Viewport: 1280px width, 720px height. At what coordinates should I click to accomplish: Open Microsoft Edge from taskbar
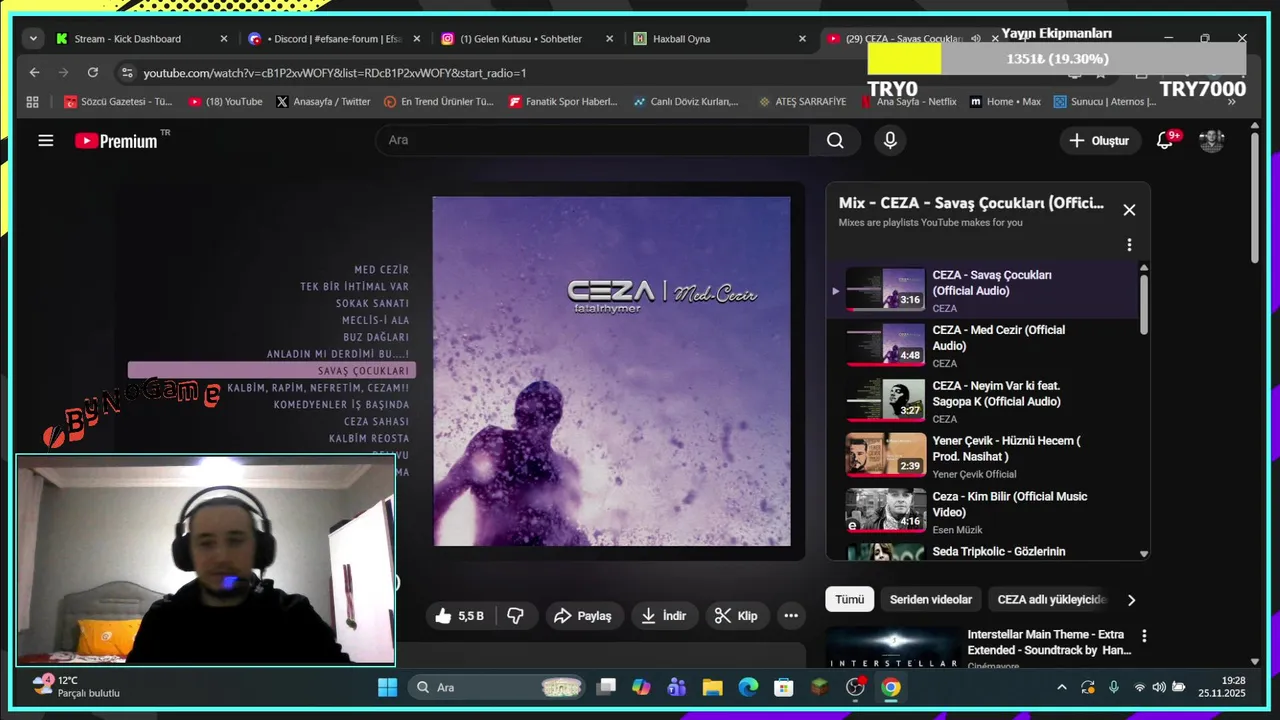(748, 687)
